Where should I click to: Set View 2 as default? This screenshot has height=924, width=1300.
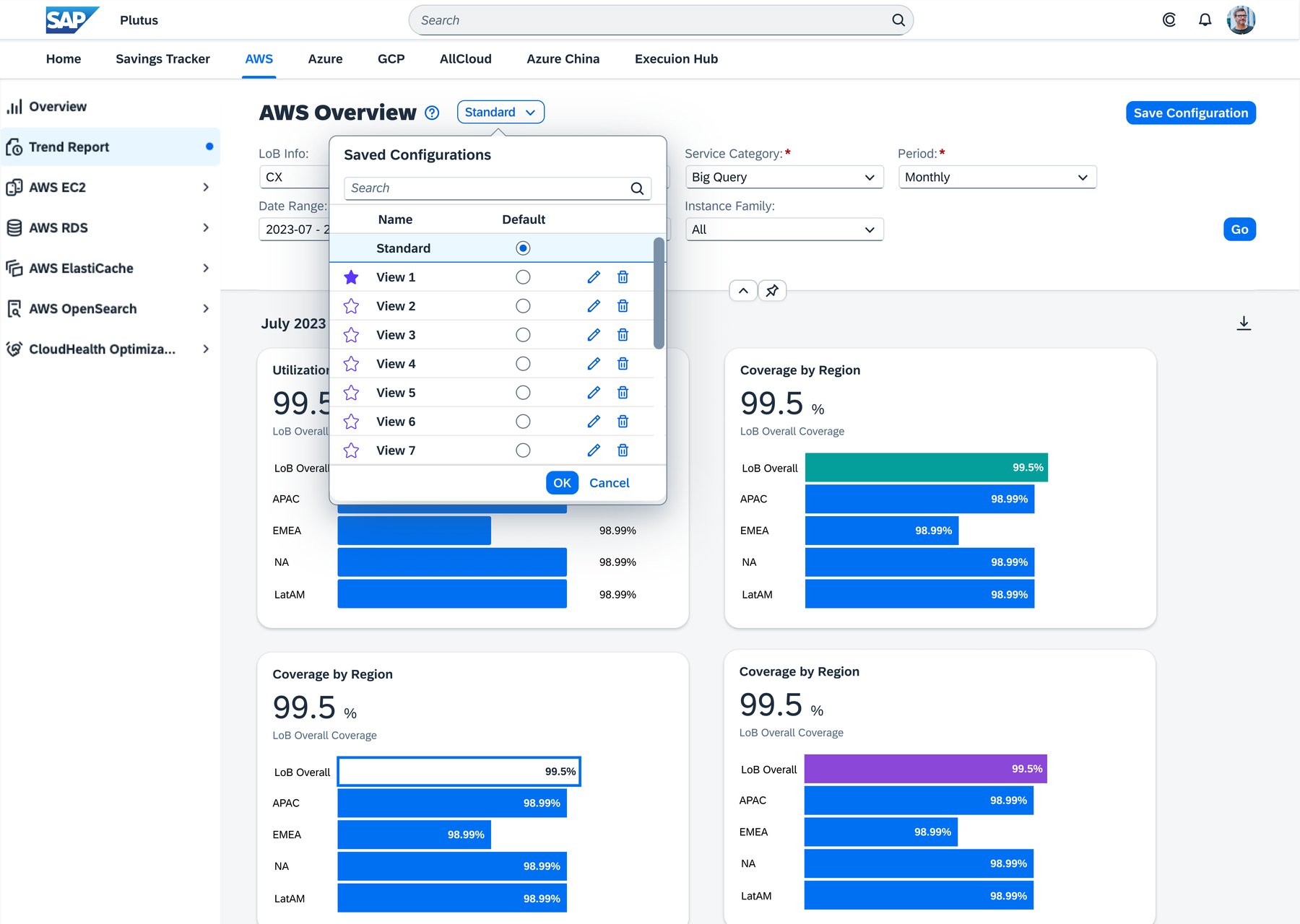pos(523,306)
